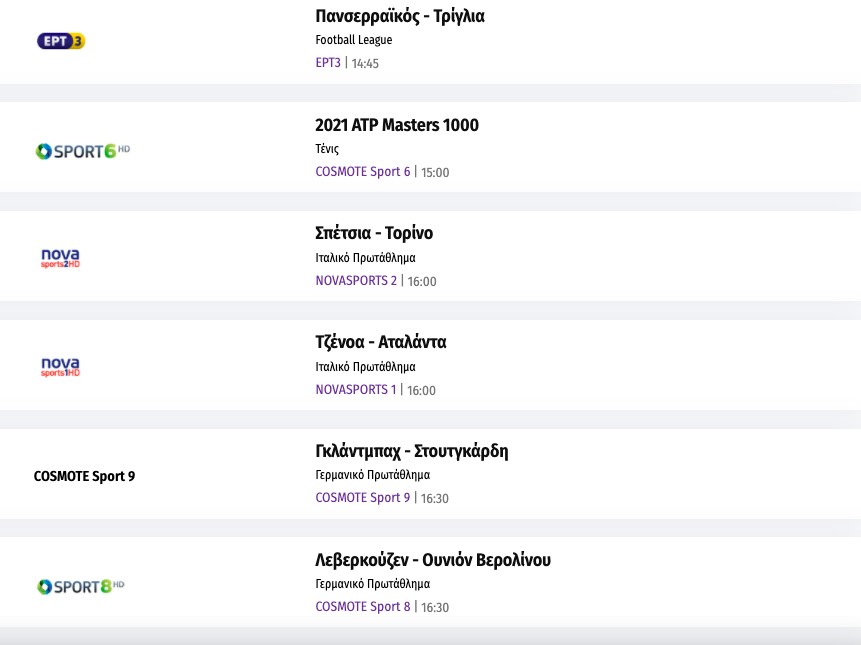The height and width of the screenshot is (645, 861).
Task: Click the ERT3 channel logo
Action: (x=61, y=41)
